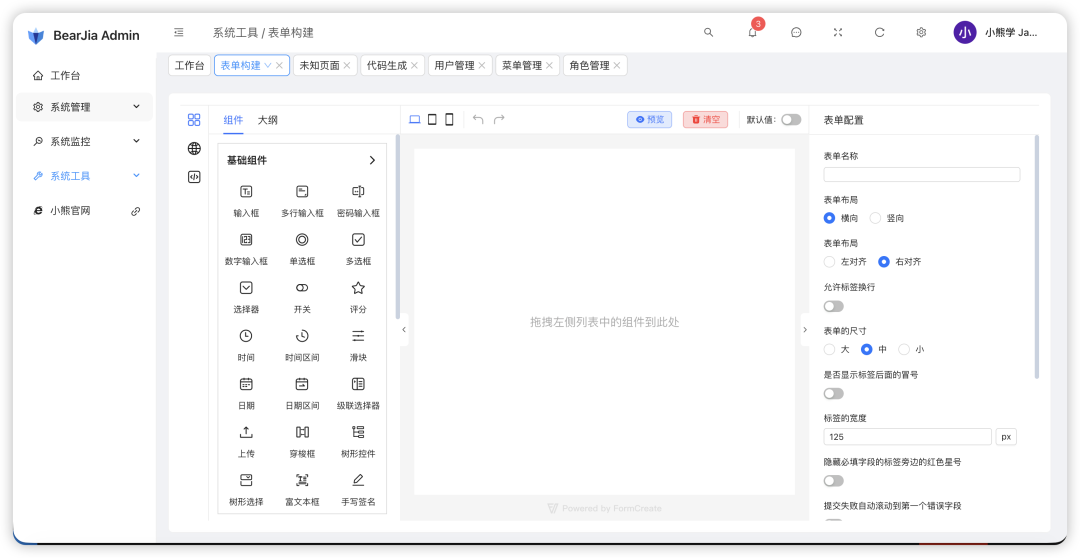Switch canvas to mobile phone preview
1080x558 pixels.
pyautogui.click(x=449, y=120)
